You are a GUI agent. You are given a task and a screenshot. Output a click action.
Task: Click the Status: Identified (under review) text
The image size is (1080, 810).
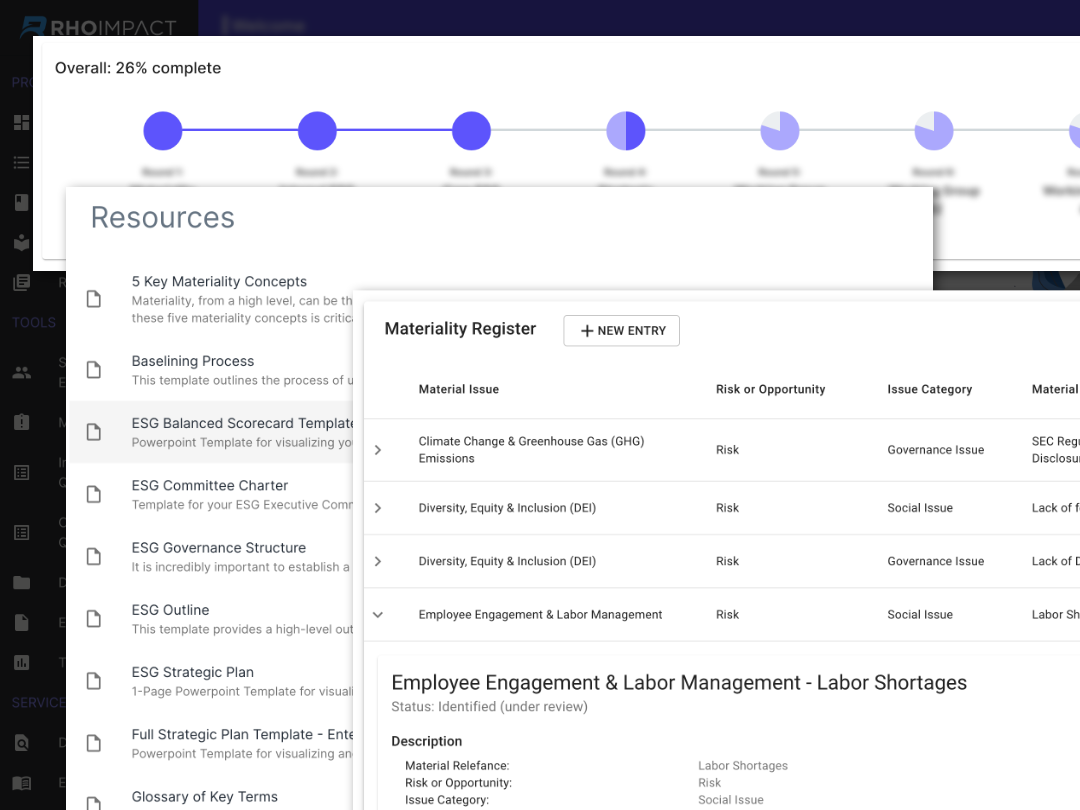click(x=489, y=707)
